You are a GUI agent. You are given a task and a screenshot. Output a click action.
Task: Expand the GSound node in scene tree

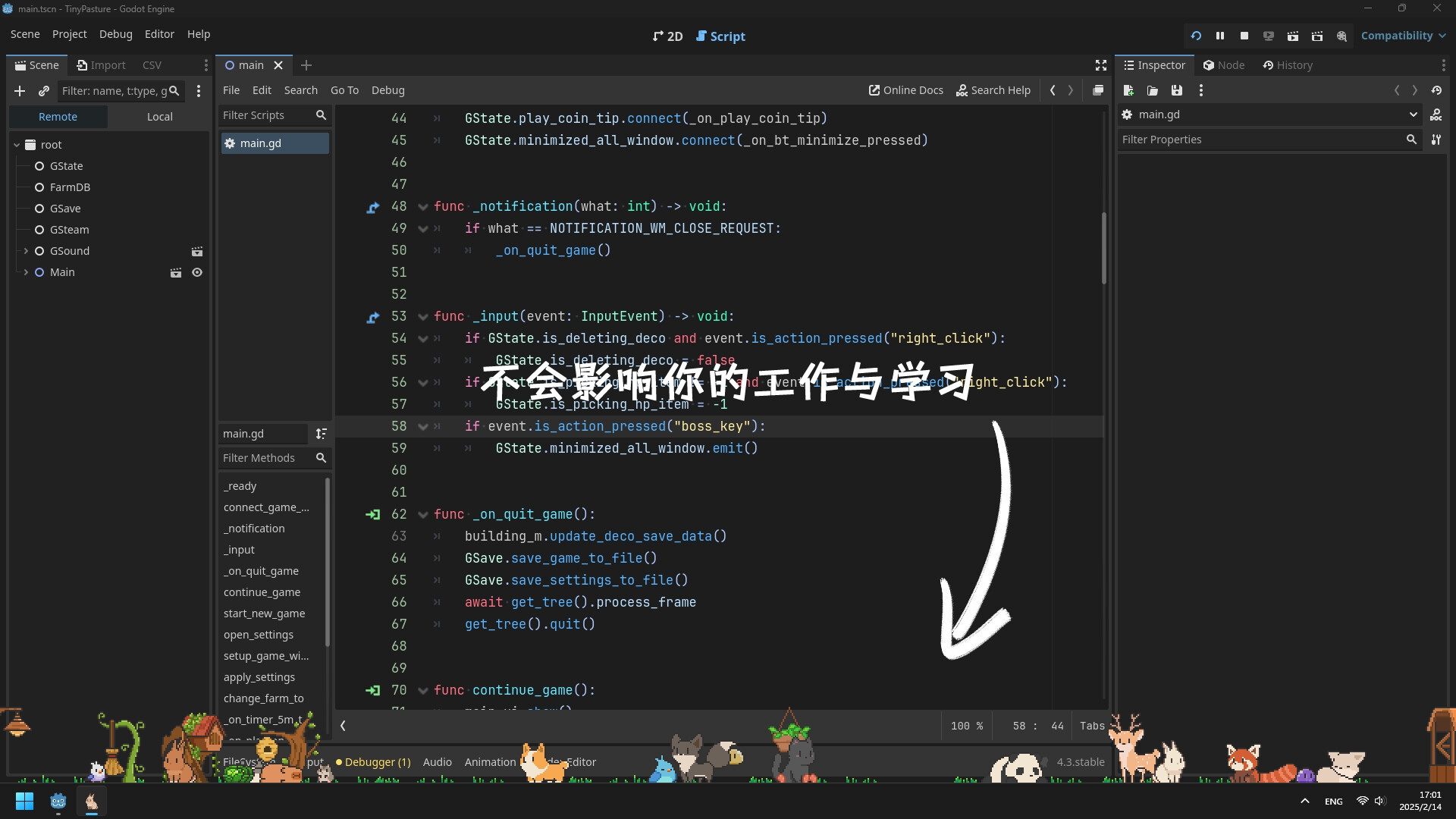point(25,250)
